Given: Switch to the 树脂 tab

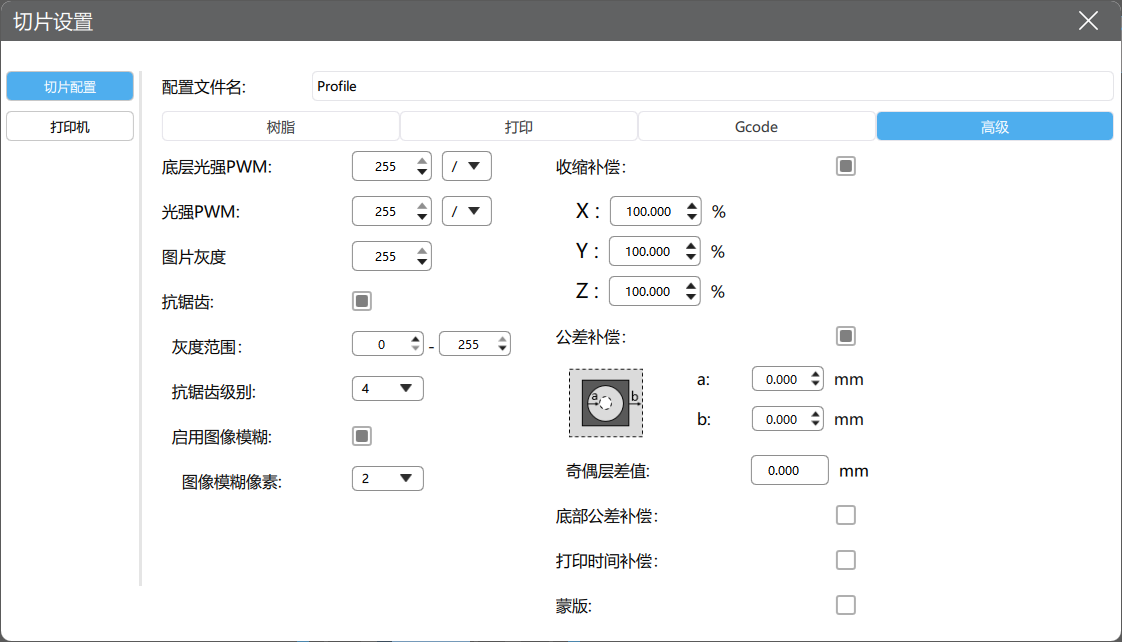Looking at the screenshot, I should pyautogui.click(x=280, y=127).
